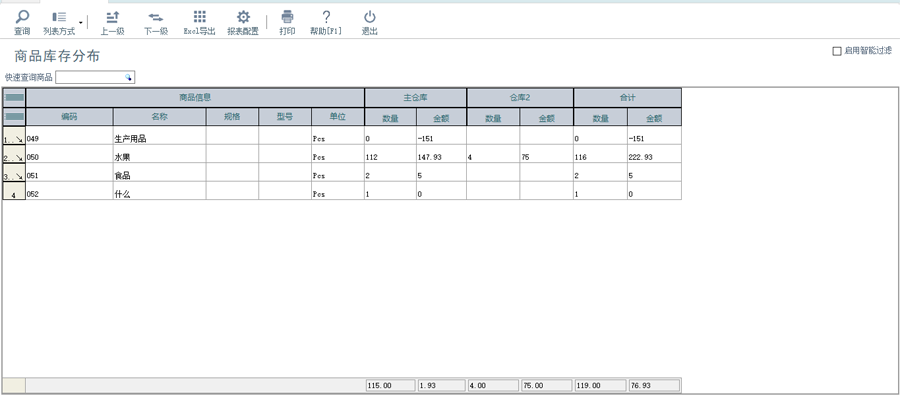
Task: Sort by the 编码 column header
Action: click(69, 117)
